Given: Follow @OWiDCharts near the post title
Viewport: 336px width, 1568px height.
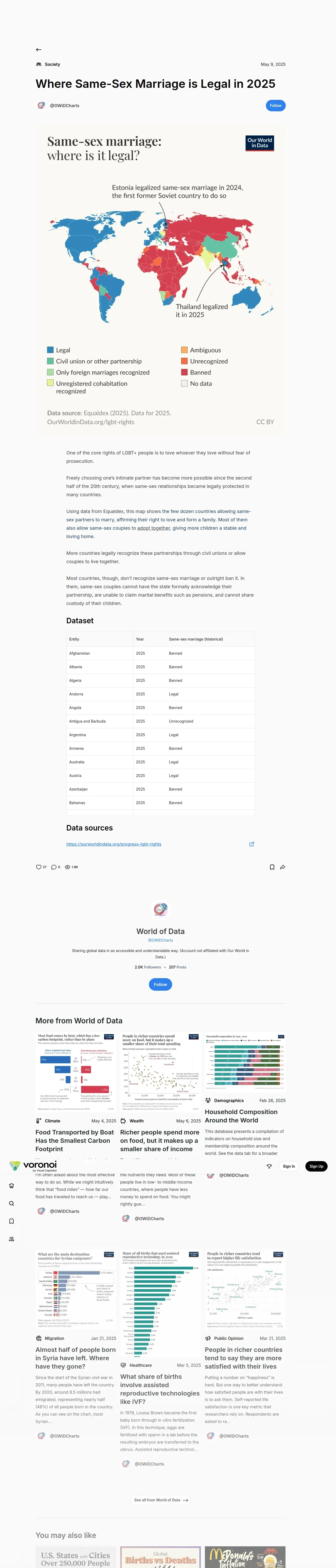Looking at the screenshot, I should 276,105.
